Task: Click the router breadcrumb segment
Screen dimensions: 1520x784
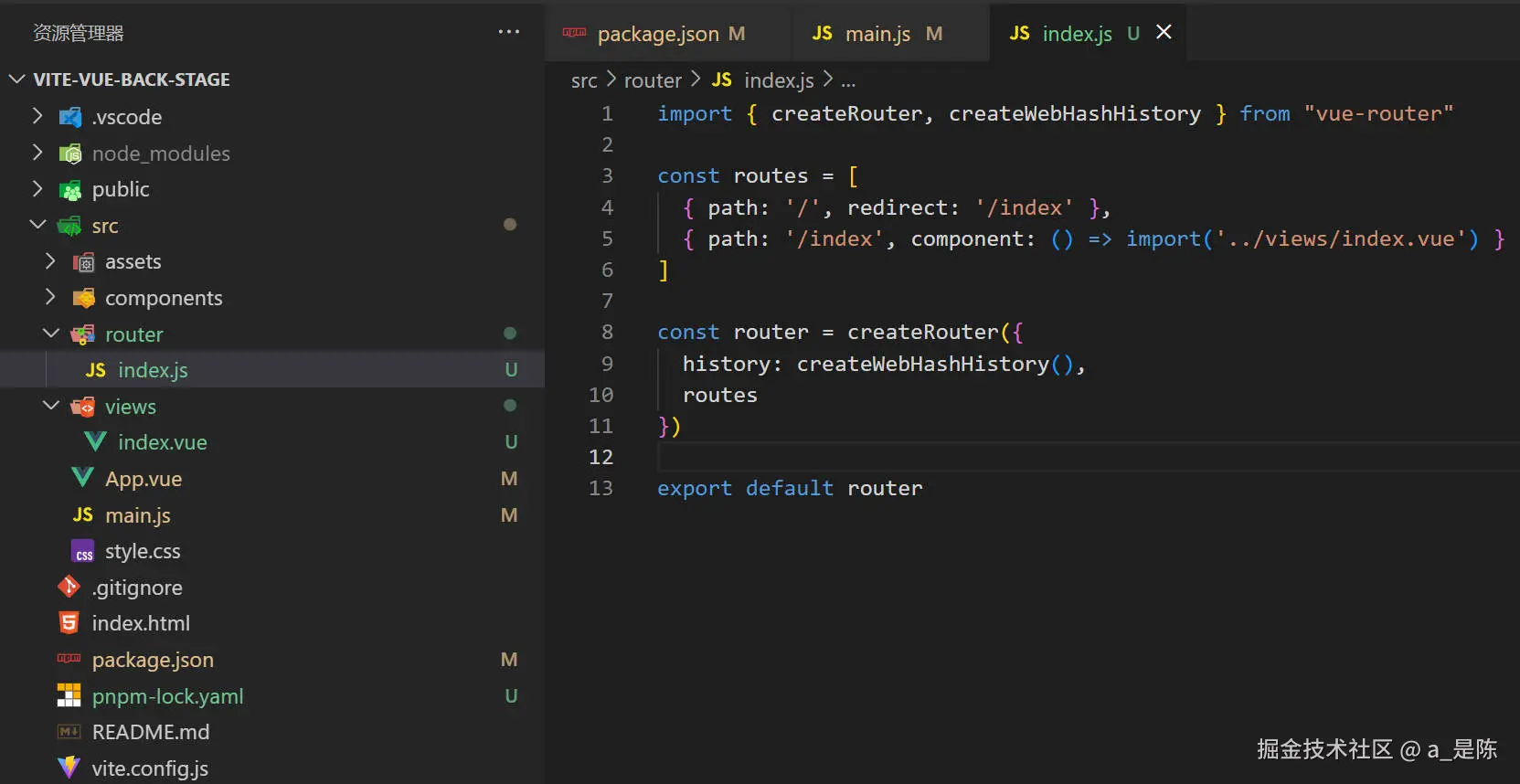Action: click(653, 80)
